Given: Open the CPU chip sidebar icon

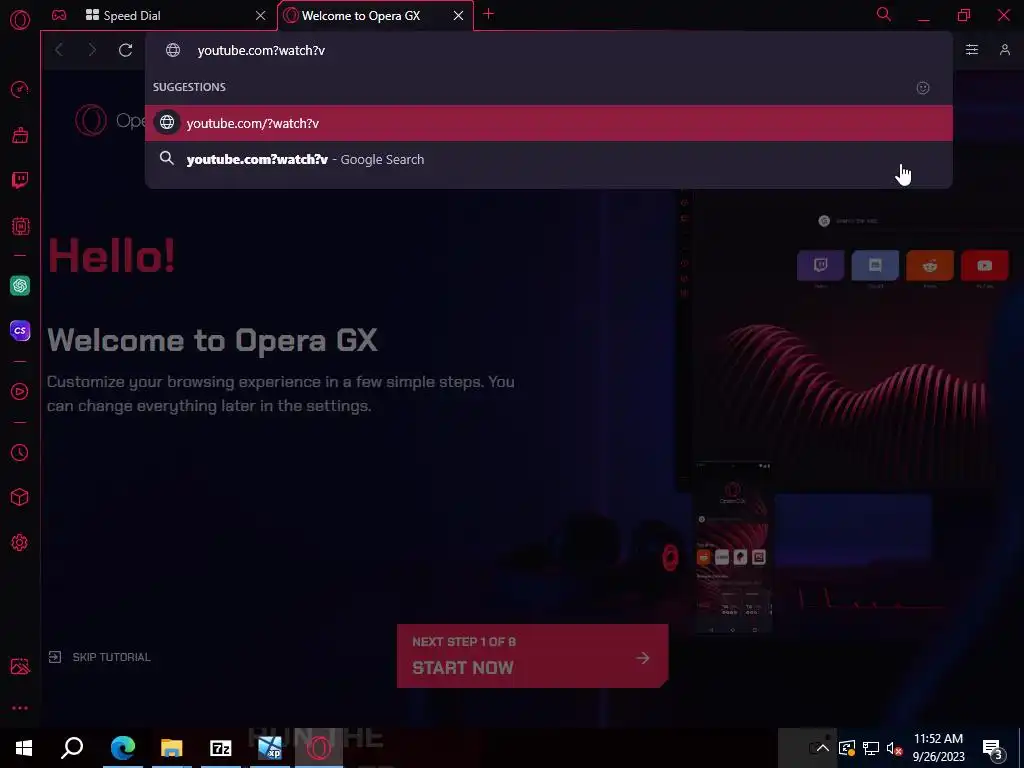Looking at the screenshot, I should (20, 226).
